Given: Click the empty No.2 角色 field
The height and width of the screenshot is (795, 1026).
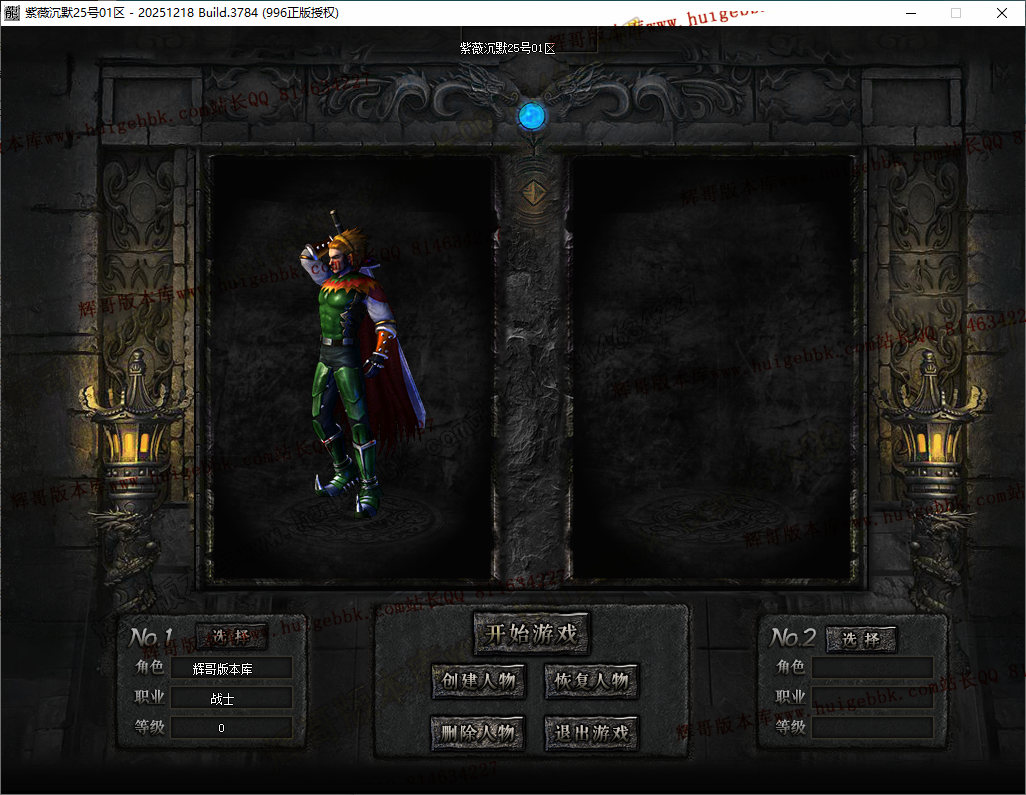Looking at the screenshot, I should point(872,667).
